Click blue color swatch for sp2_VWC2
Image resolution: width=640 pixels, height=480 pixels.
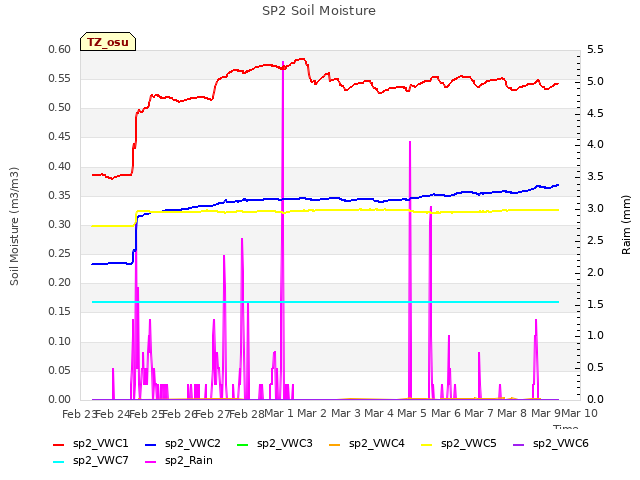[151, 444]
